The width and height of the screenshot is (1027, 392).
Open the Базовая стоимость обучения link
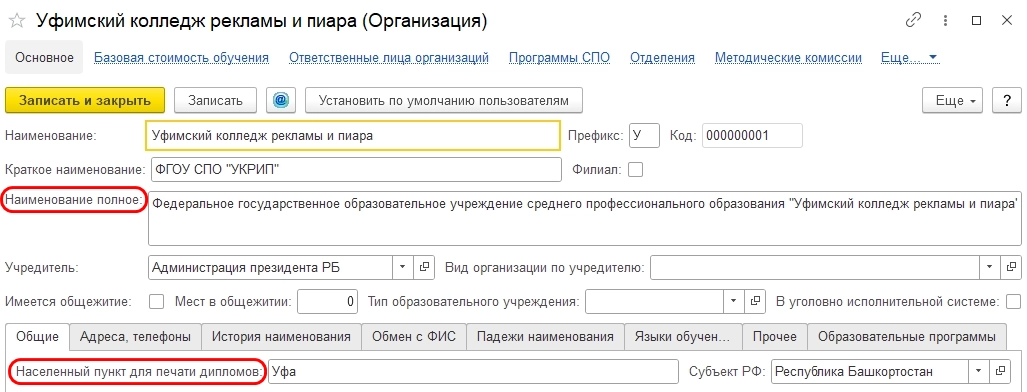[181, 58]
